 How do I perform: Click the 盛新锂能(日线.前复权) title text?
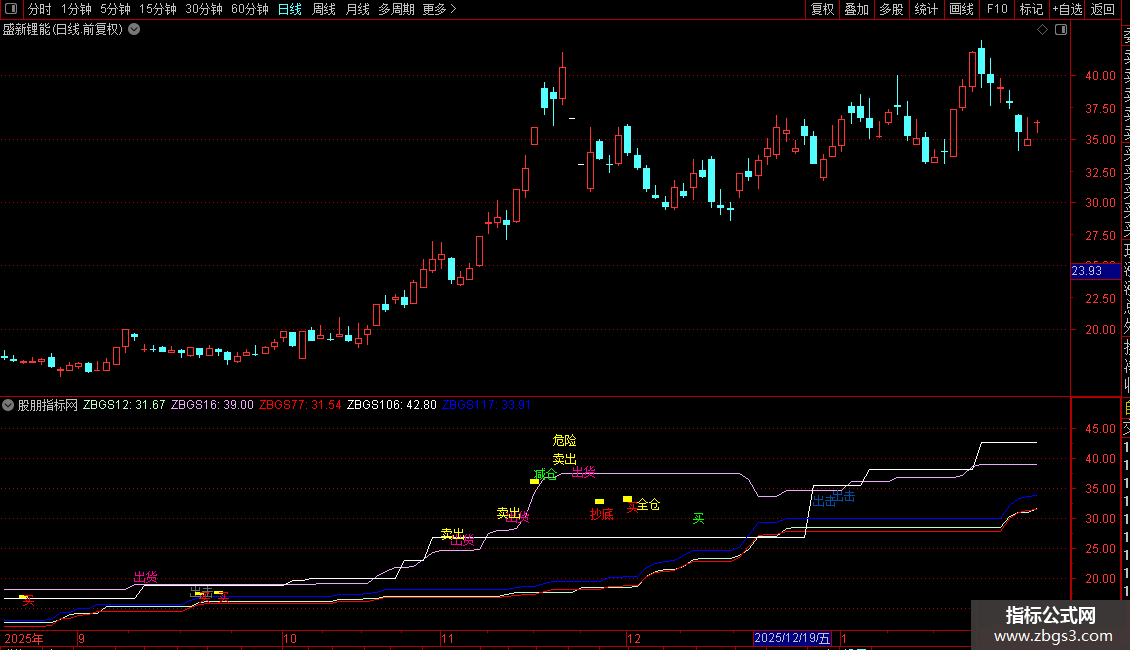[63, 30]
